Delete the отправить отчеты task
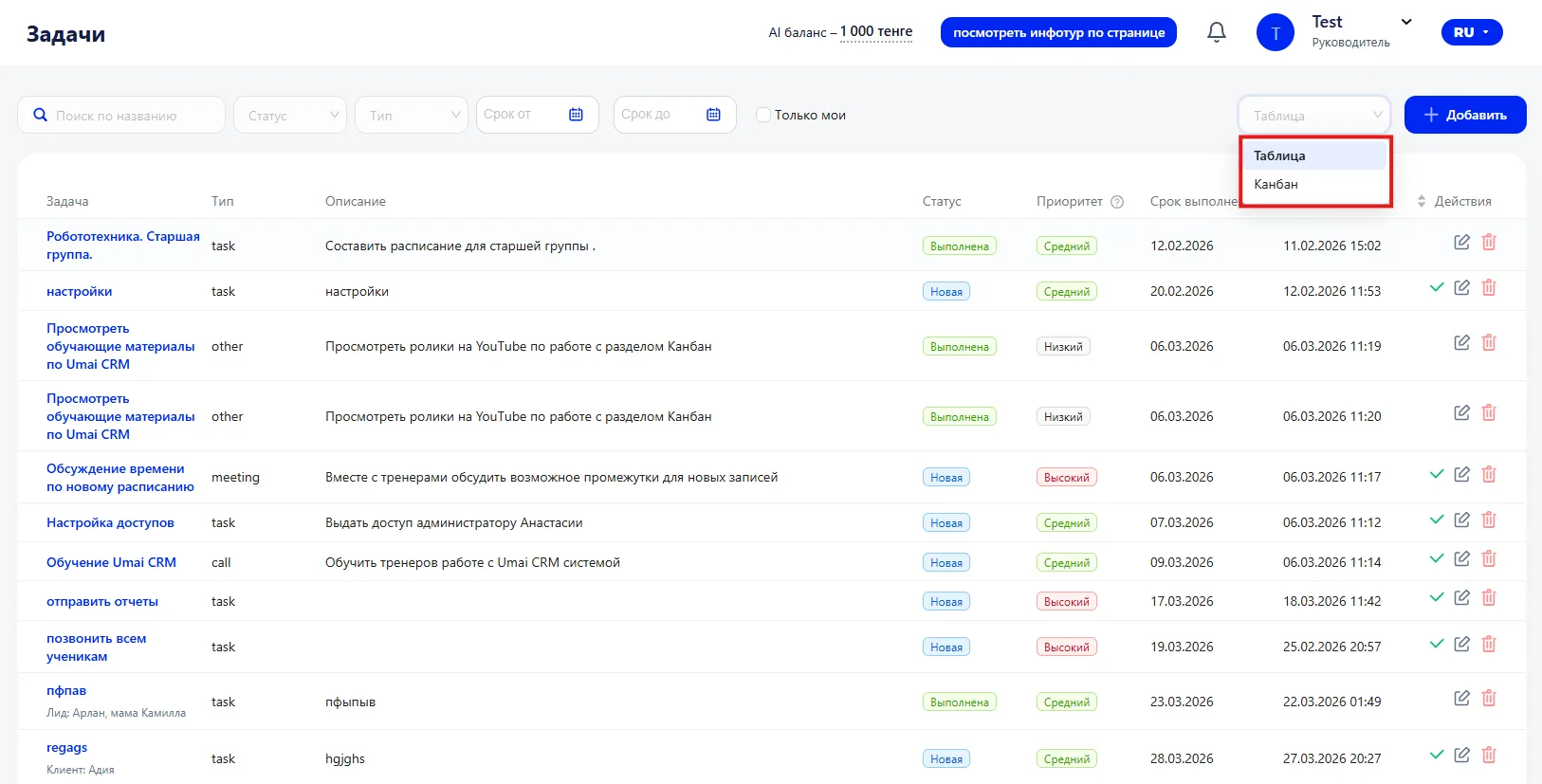Screen dimensions: 1542x784 [x=1489, y=597]
